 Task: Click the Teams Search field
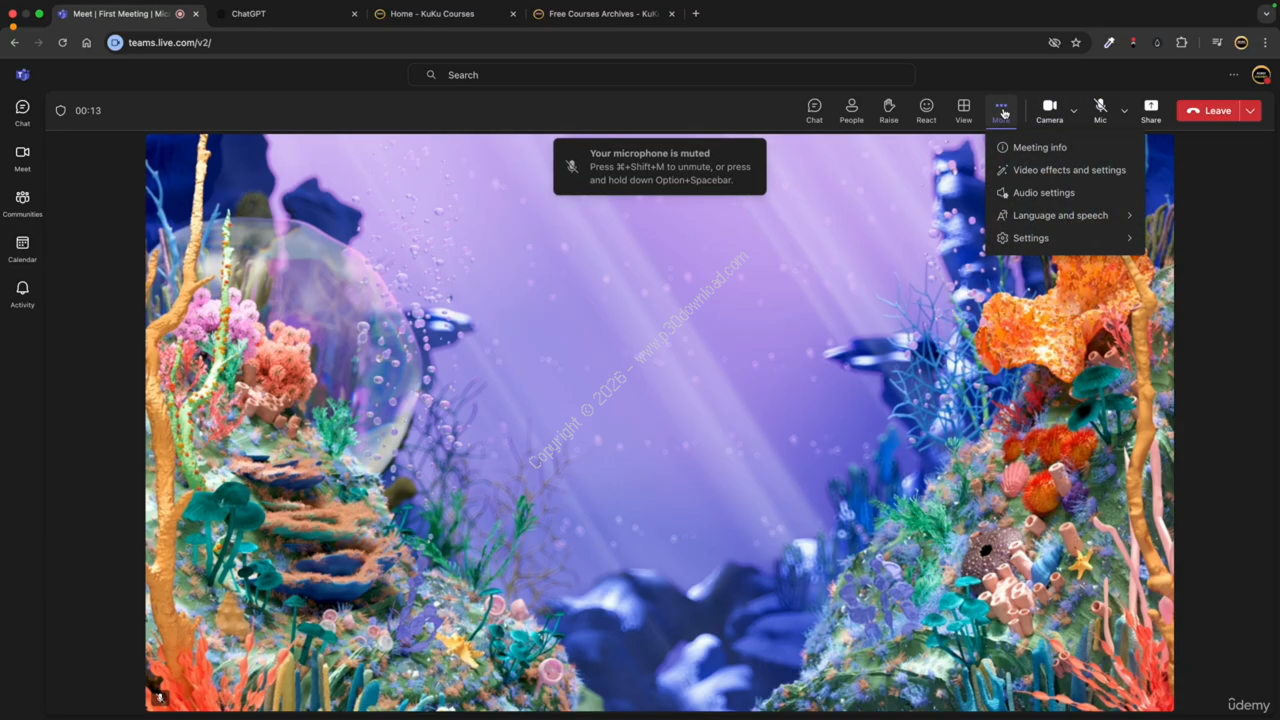tap(660, 75)
